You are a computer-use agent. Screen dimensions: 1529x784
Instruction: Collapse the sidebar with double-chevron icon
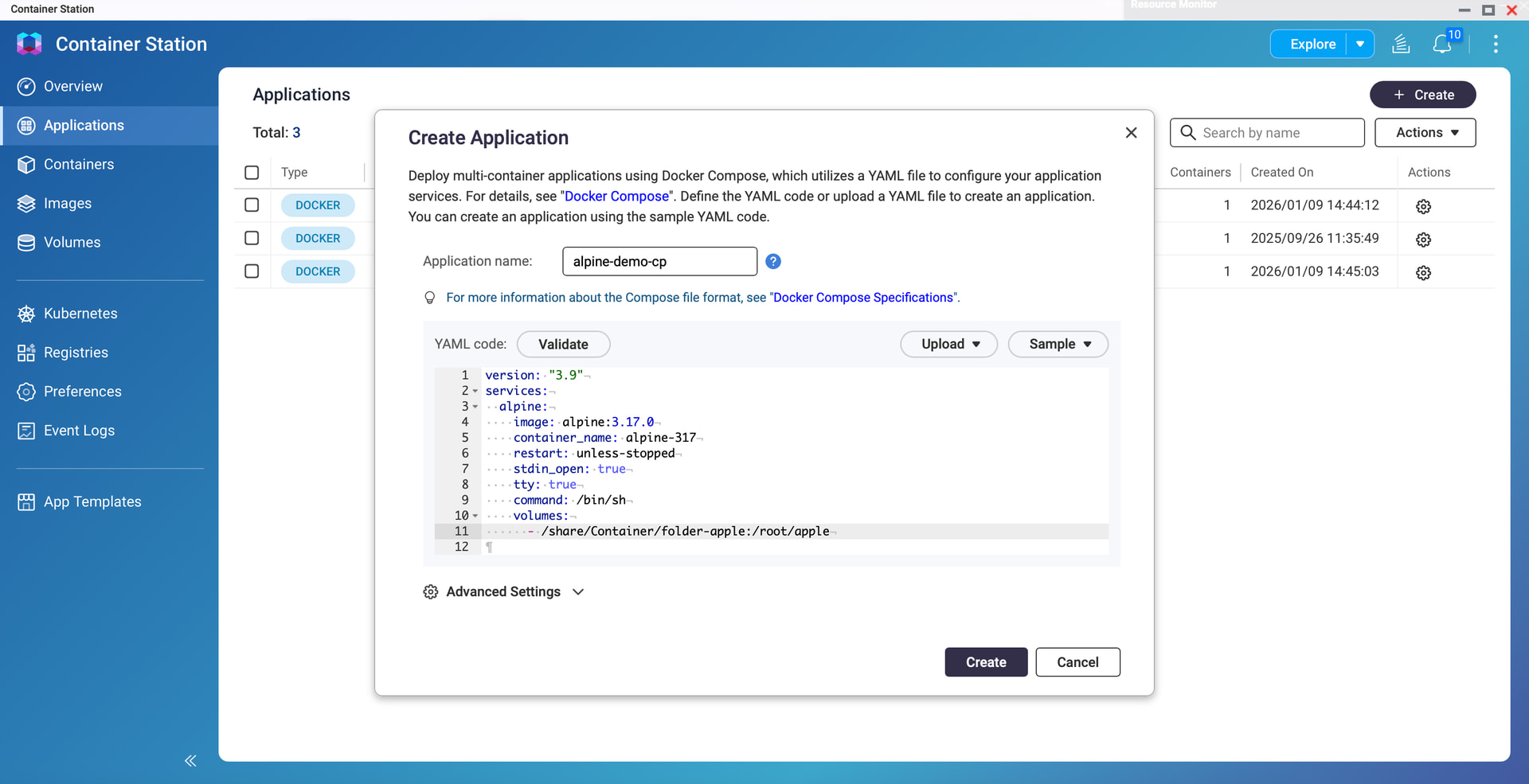(190, 761)
